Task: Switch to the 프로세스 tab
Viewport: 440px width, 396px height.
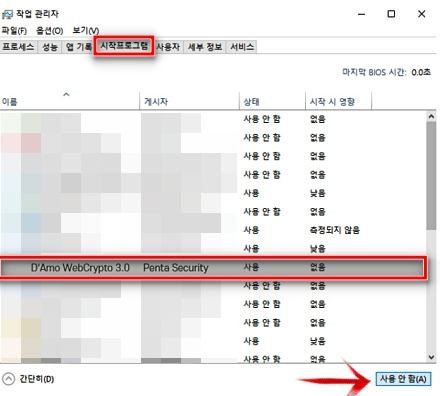Action: click(18, 47)
